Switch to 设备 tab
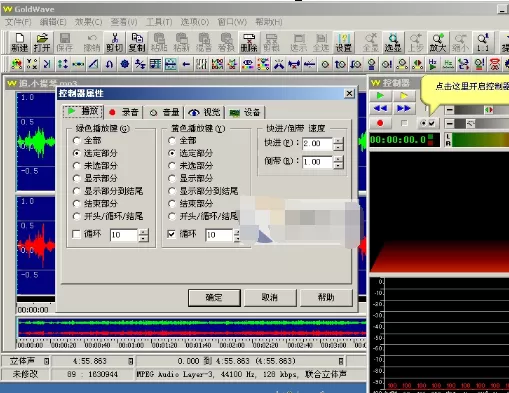This screenshot has width=509, height=393. pyautogui.click(x=245, y=112)
